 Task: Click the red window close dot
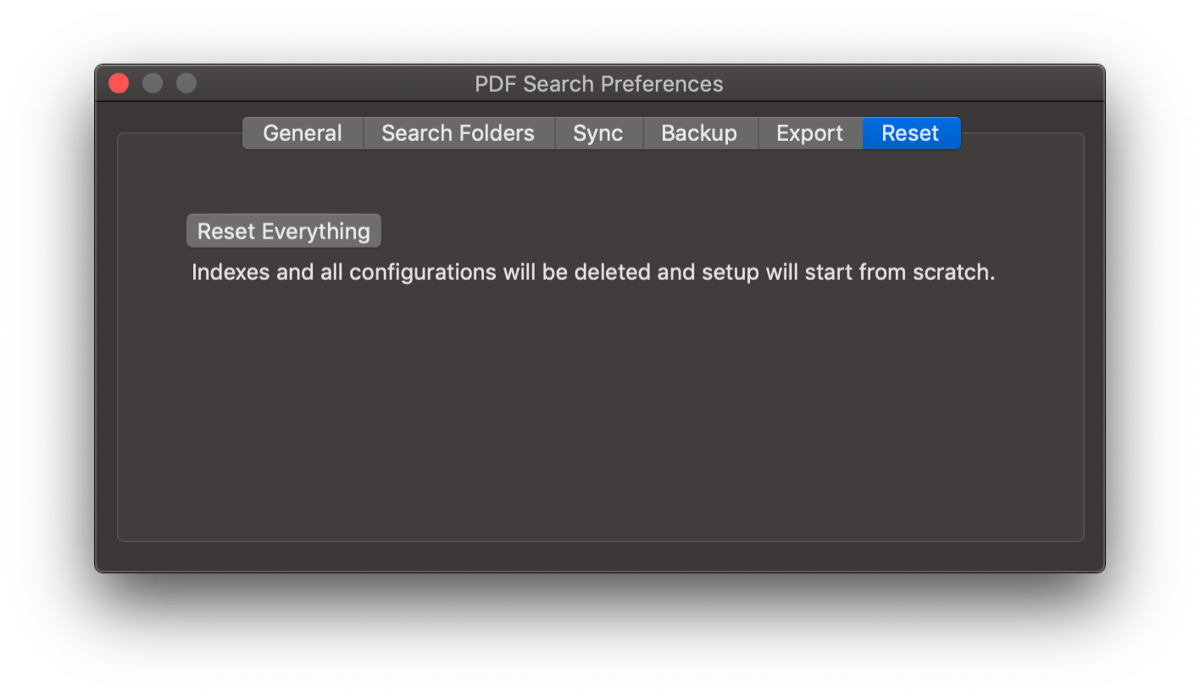point(119,83)
